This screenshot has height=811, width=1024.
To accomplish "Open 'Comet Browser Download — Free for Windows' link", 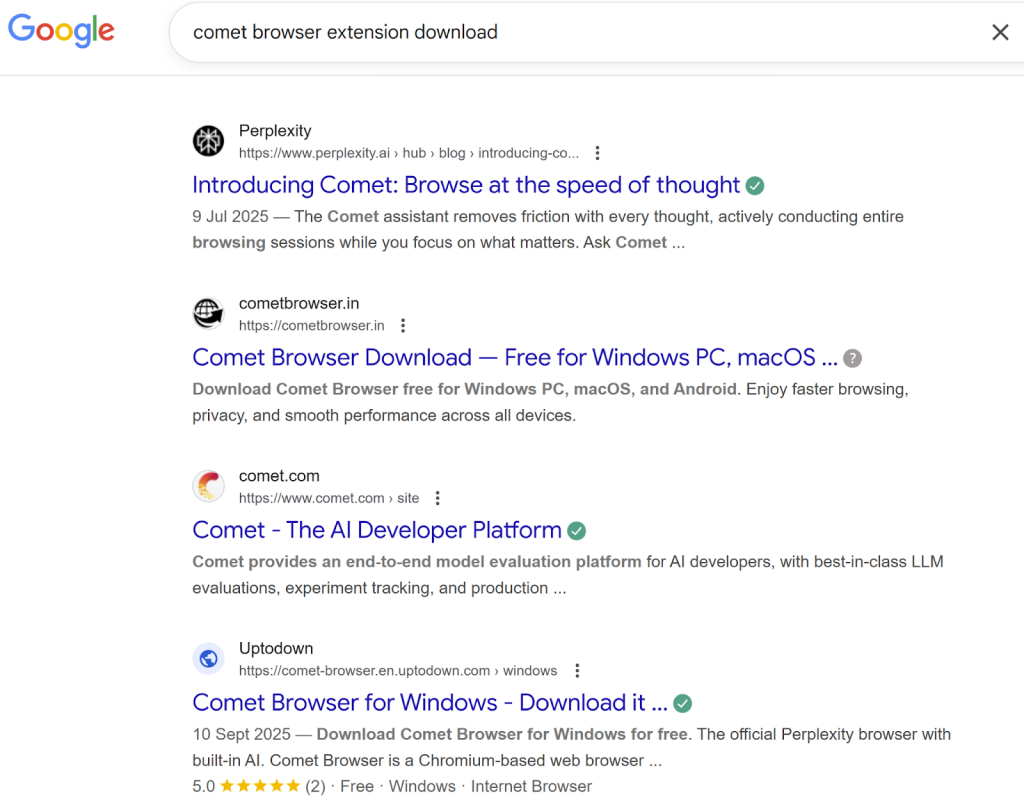I will 514,358.
